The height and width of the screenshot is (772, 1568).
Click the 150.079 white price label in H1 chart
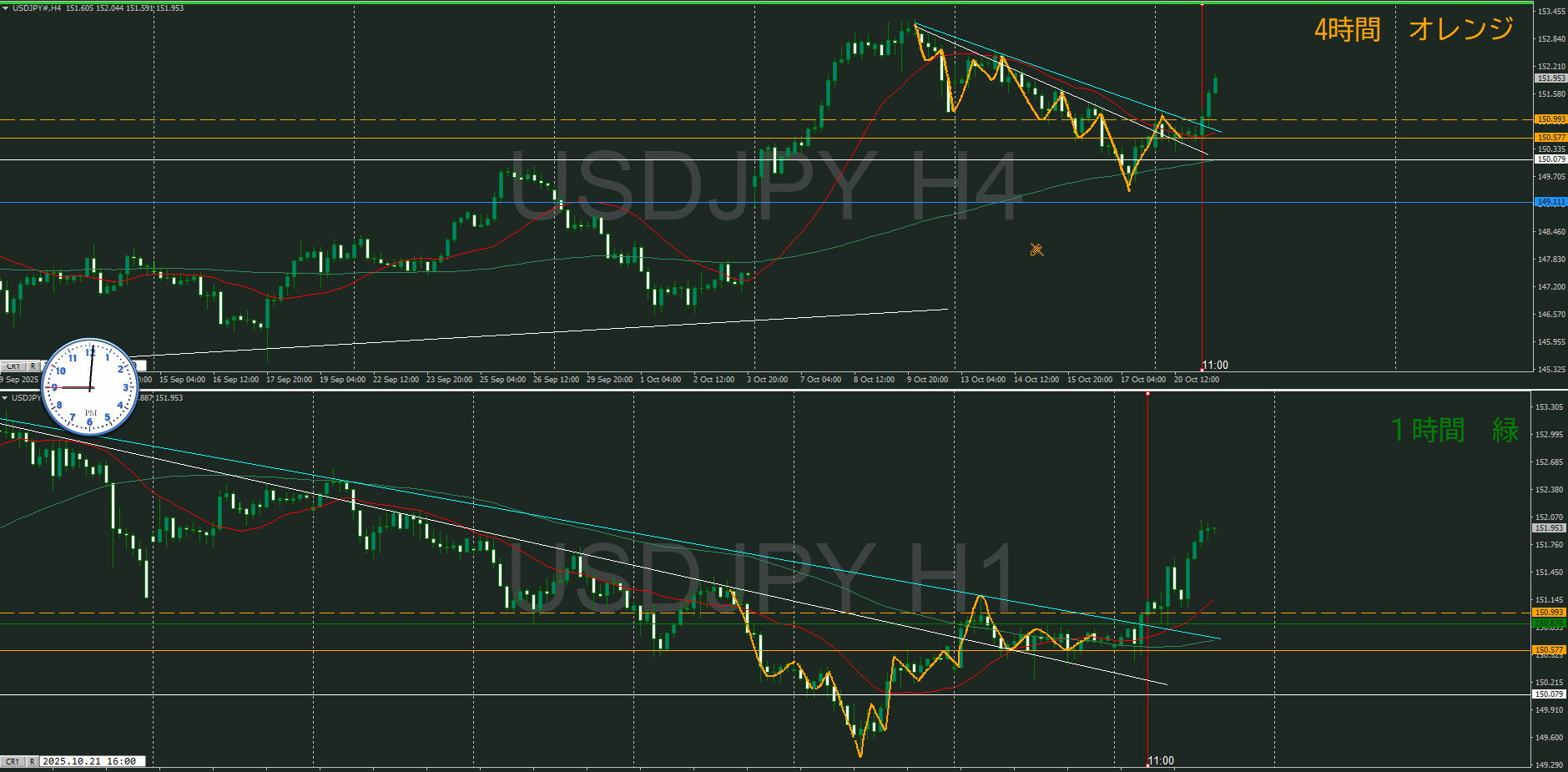[1549, 694]
